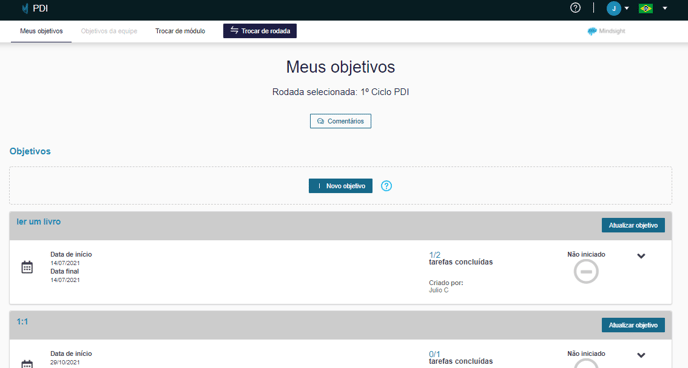The image size is (688, 368).
Task: Click the 'Objetivos' section heading
Action: tap(30, 151)
